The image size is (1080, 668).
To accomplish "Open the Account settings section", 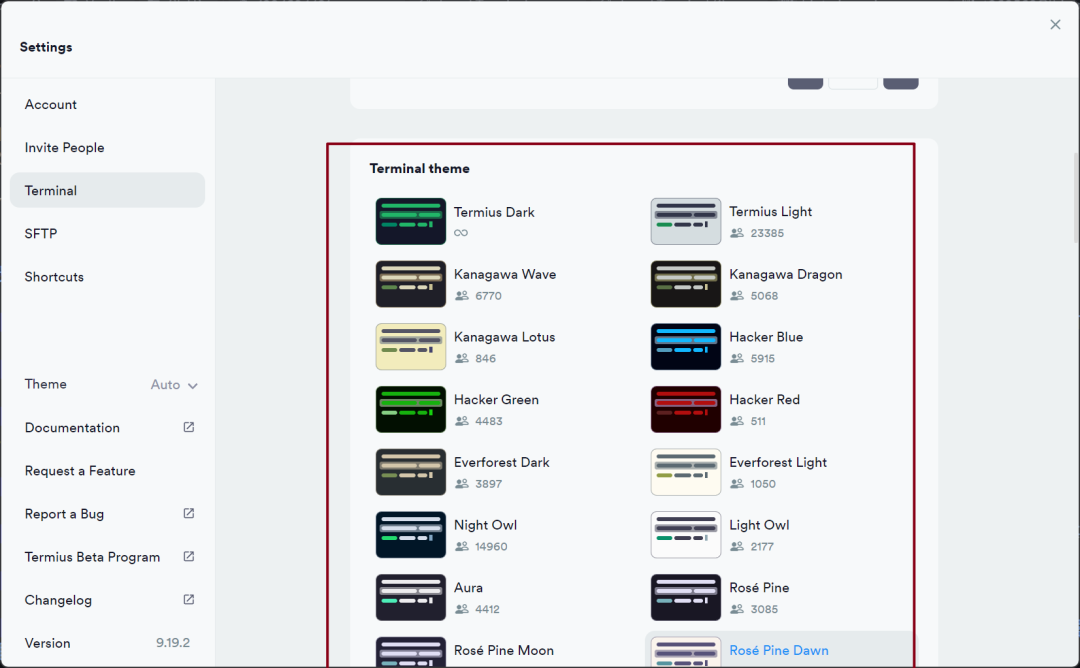I will (x=107, y=105).
